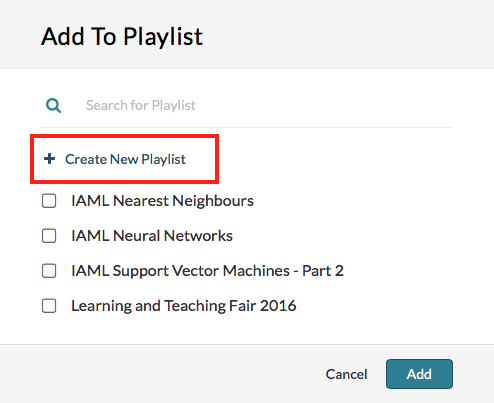Click the red highlight box around Create New Playlist

click(x=124, y=159)
